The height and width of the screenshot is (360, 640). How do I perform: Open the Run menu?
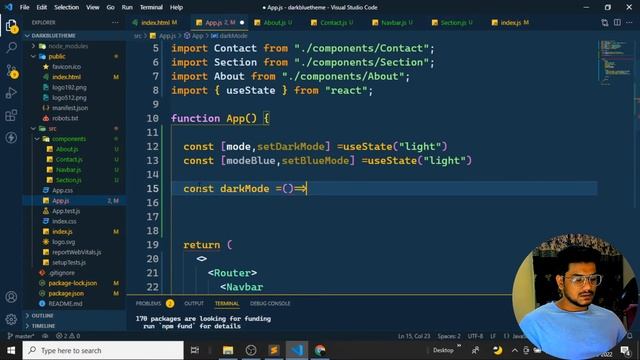[x=127, y=7]
